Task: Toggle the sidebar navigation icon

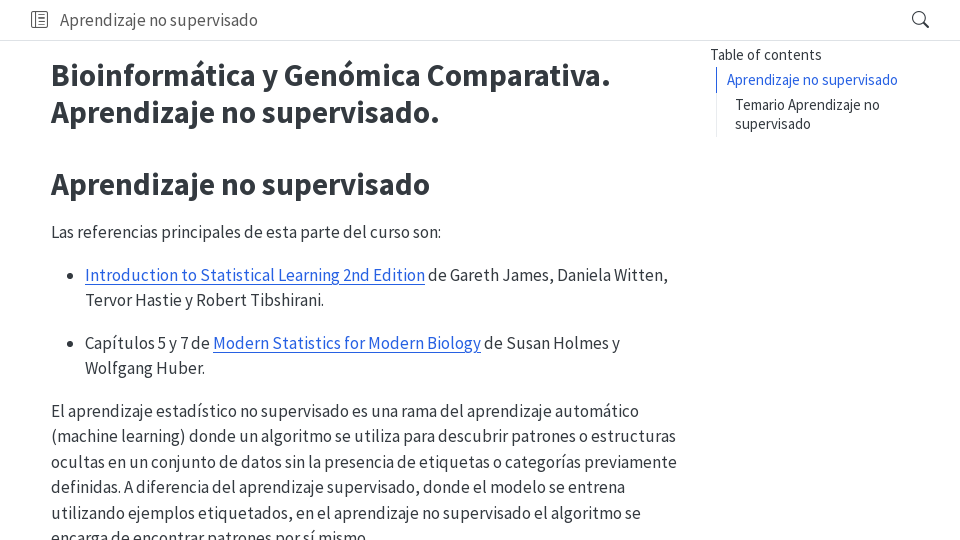Action: click(39, 20)
